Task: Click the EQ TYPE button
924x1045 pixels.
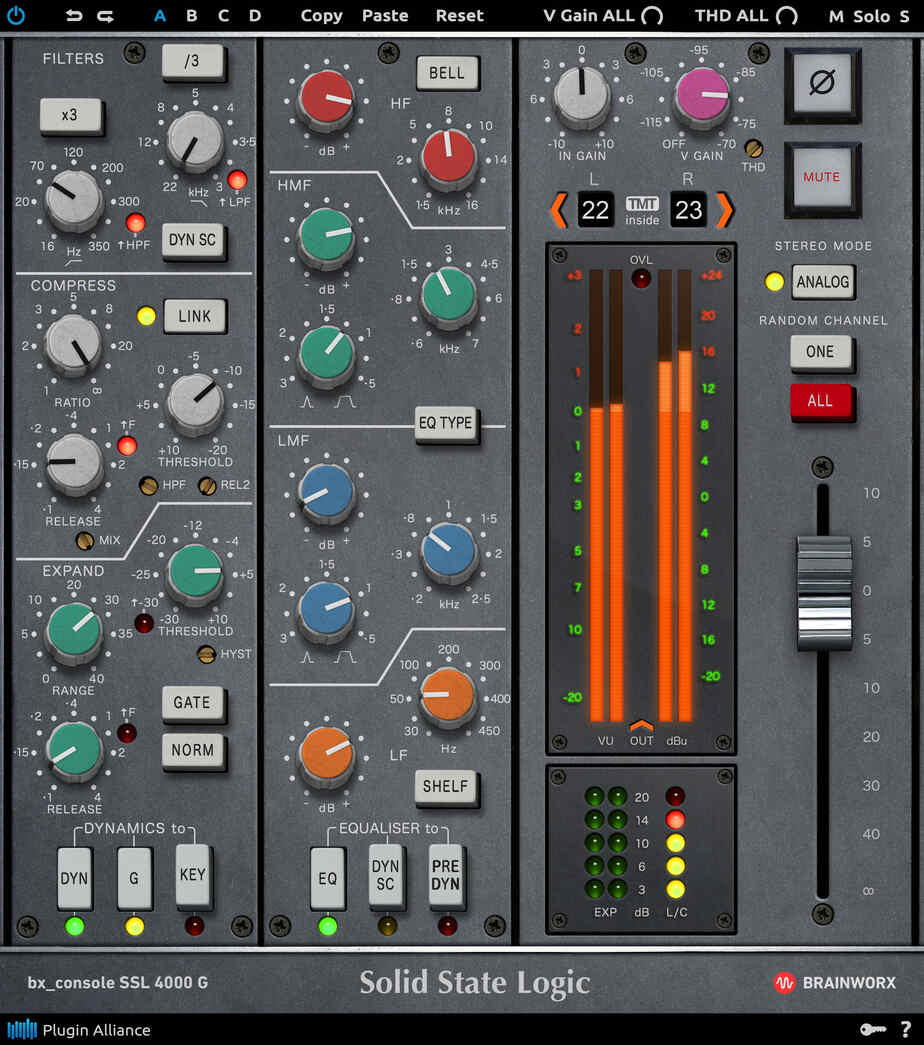Action: [446, 423]
